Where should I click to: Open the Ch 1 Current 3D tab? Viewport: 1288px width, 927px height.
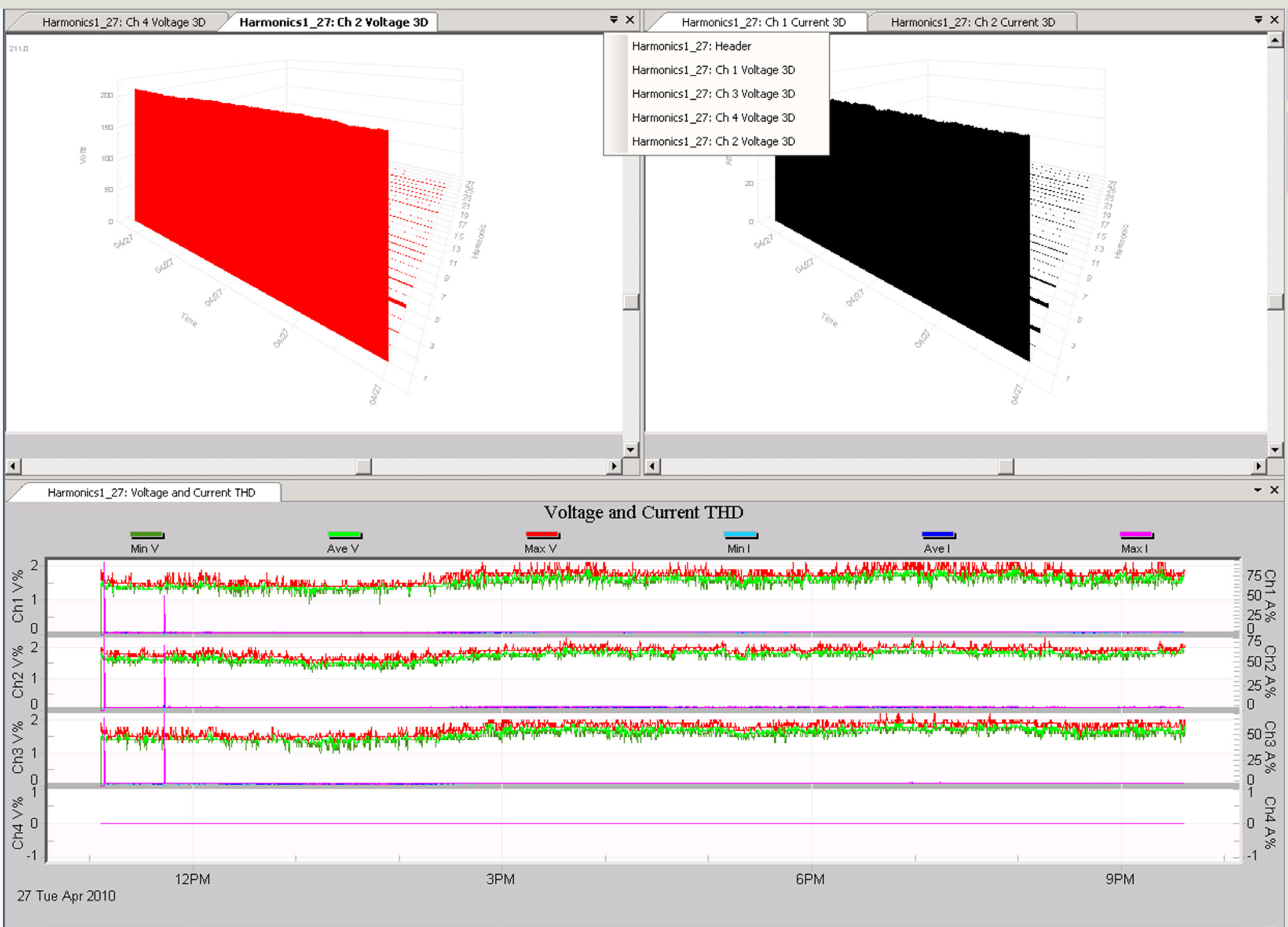pos(765,22)
